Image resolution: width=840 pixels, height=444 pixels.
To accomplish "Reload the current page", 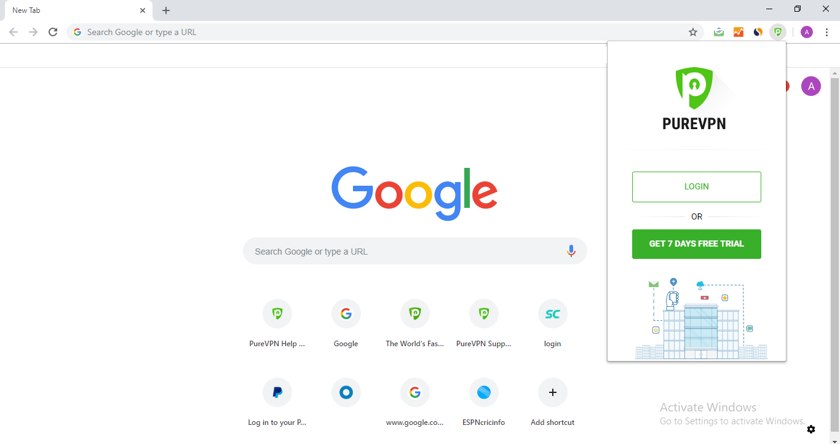I will coord(52,32).
